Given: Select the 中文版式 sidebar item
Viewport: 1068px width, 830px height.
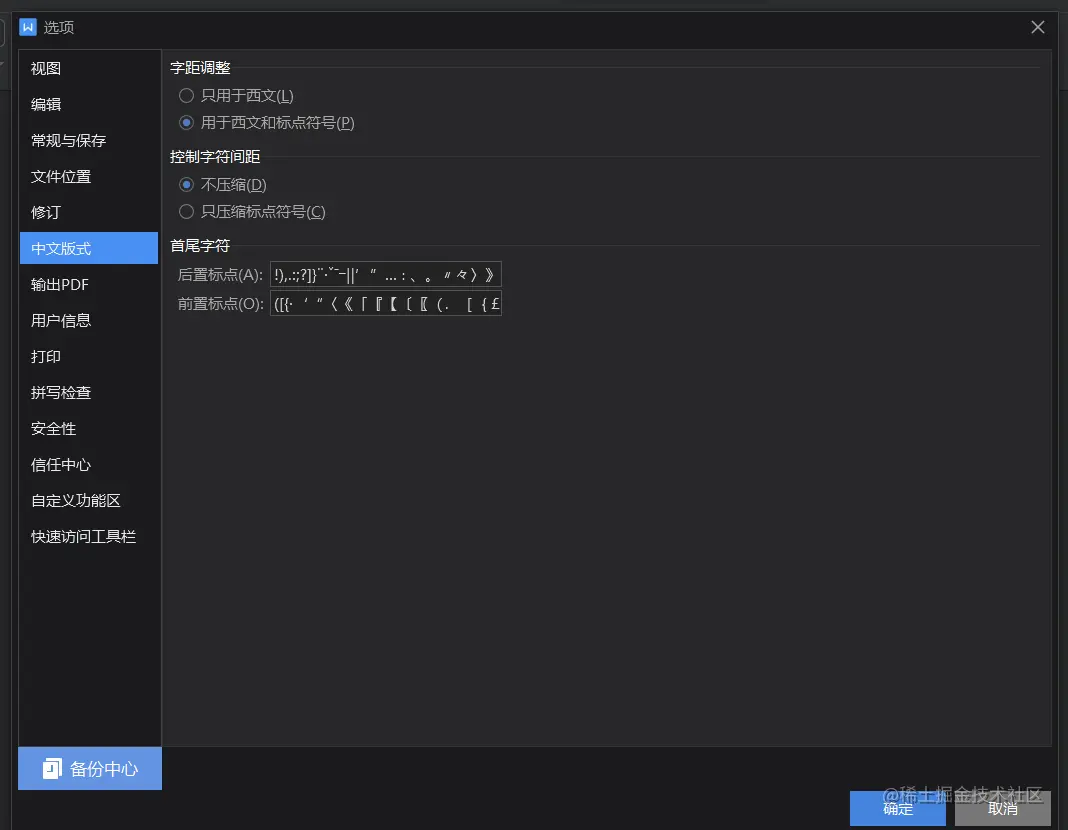Looking at the screenshot, I should point(89,249).
